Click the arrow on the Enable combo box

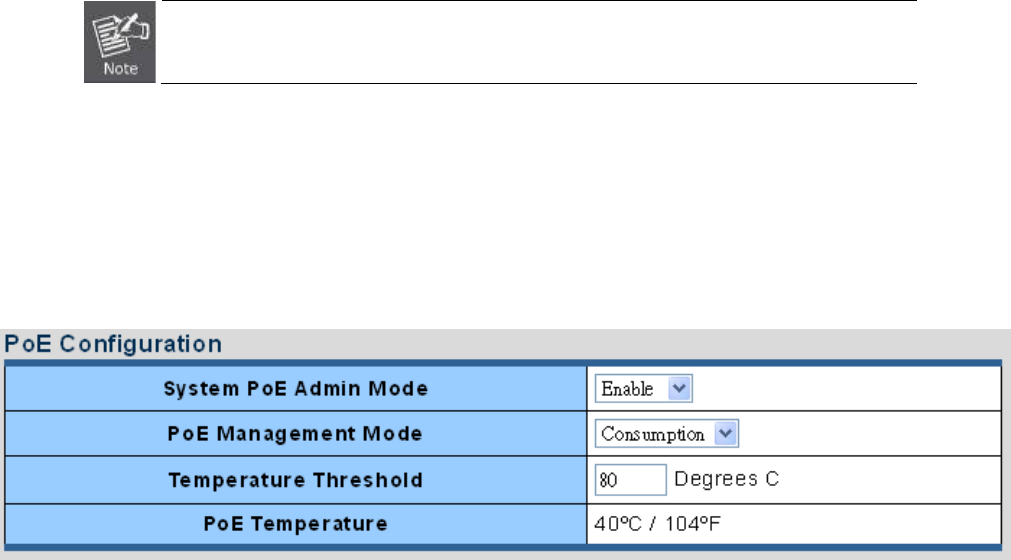681,388
